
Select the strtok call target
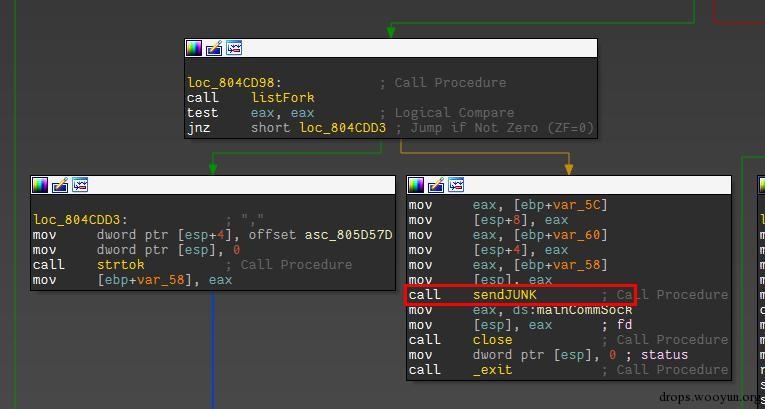120,265
